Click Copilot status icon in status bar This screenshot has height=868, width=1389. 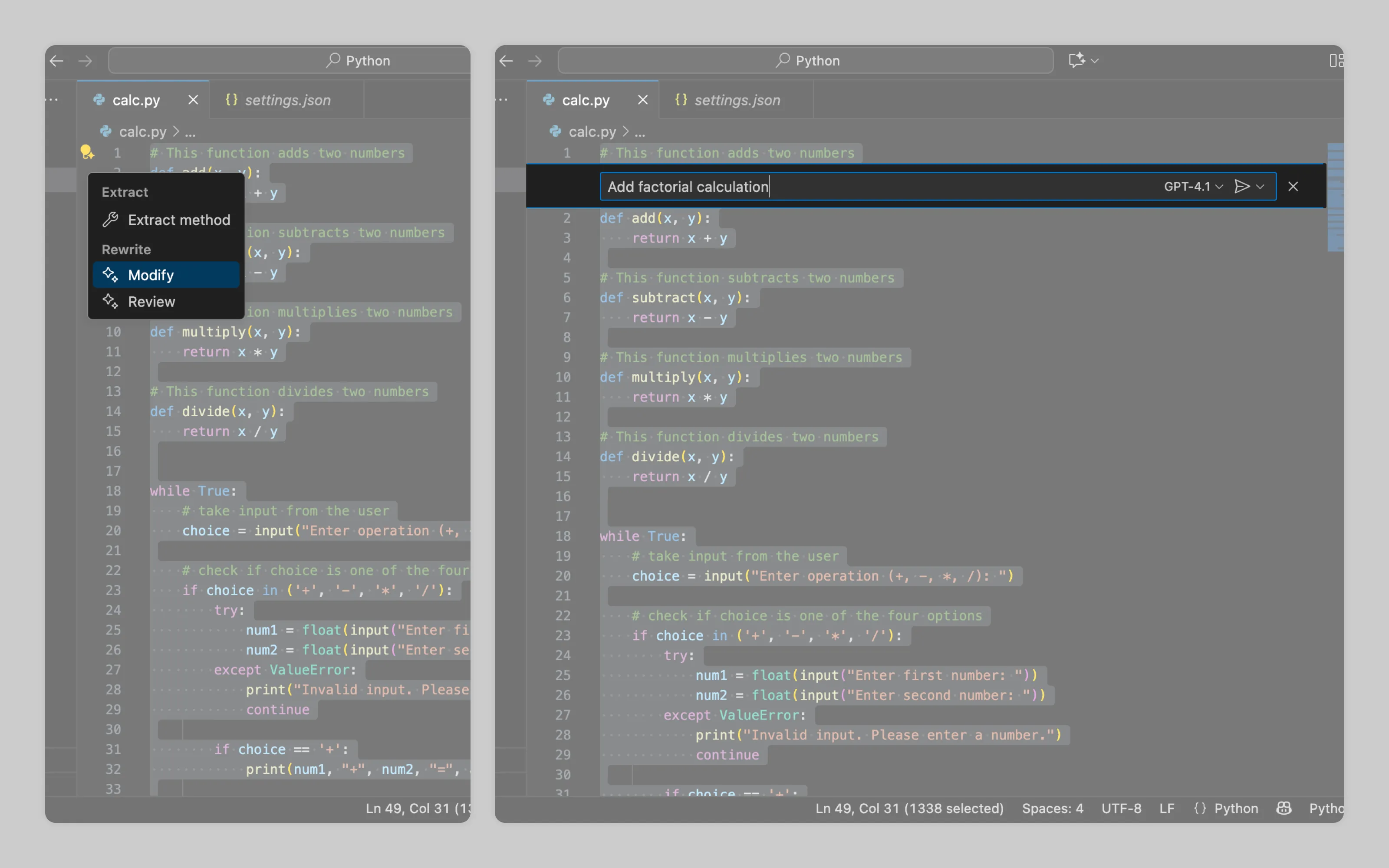pyautogui.click(x=1284, y=808)
